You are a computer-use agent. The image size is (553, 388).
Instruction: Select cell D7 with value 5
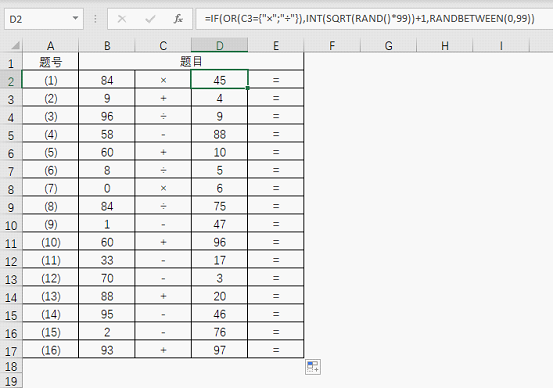[x=219, y=170]
